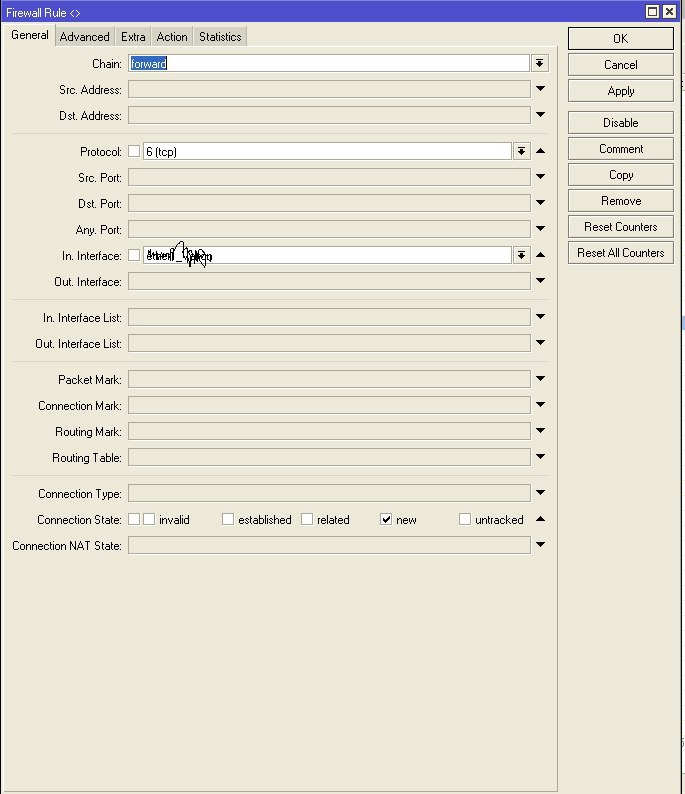Click Reset All Counters button
685x794 pixels.
(621, 253)
